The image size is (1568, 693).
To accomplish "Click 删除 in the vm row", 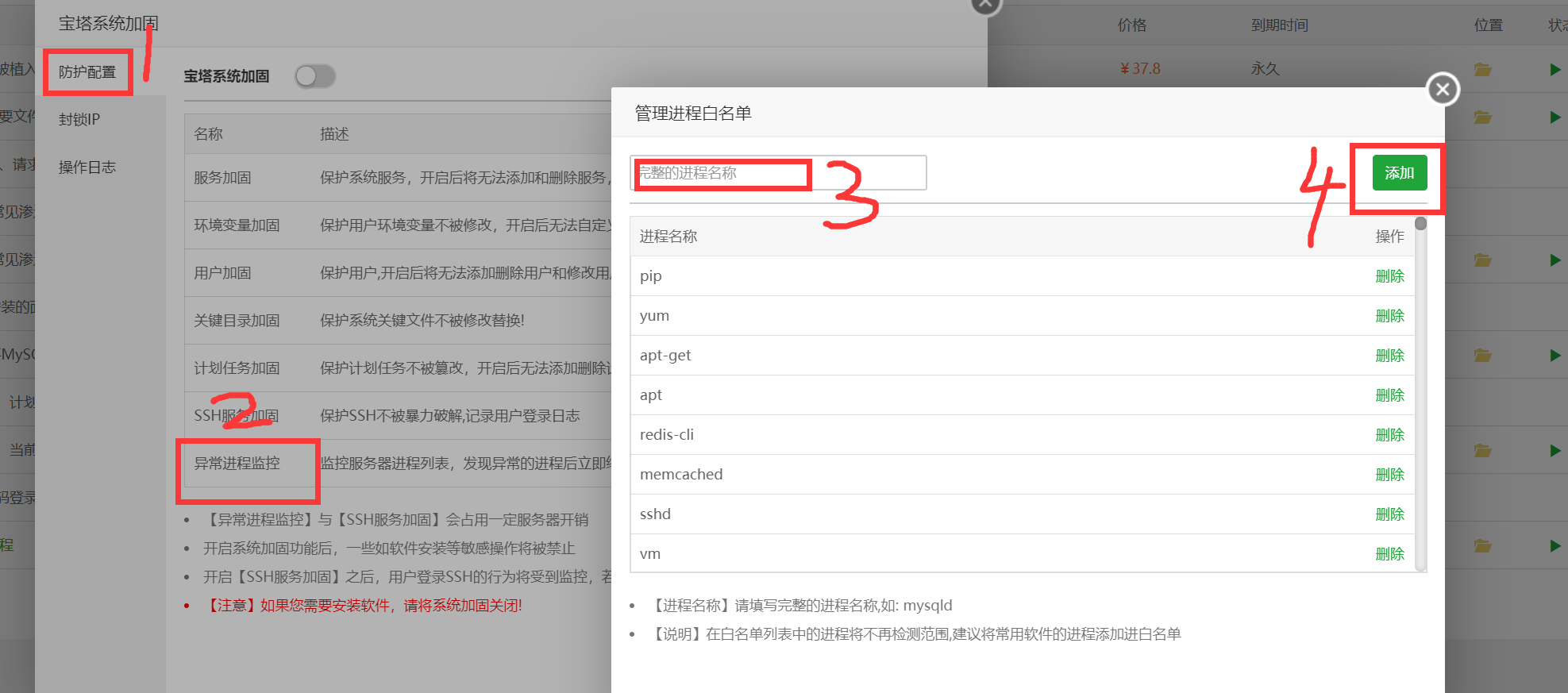I will pos(1390,554).
